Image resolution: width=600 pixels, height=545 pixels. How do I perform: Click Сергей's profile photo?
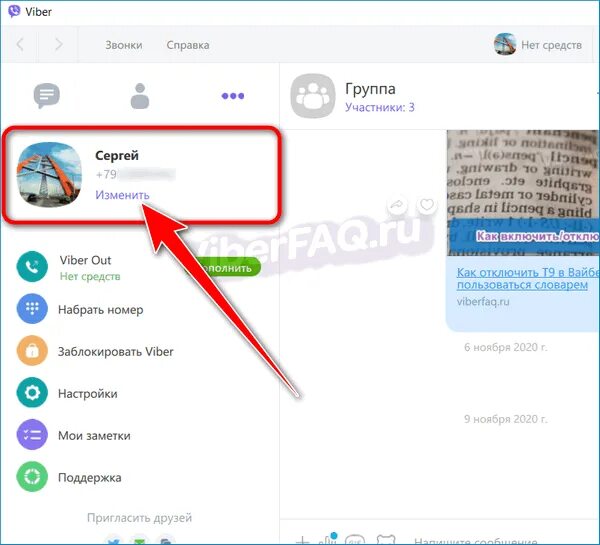coord(49,175)
